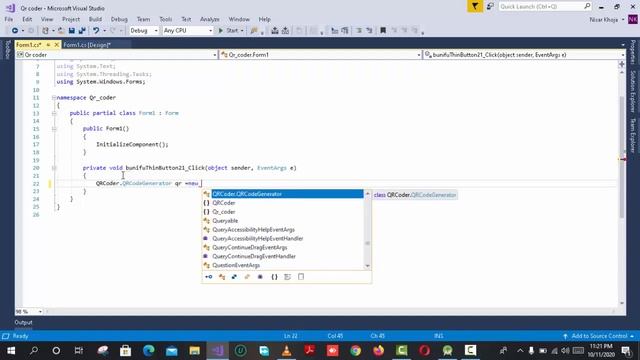The width and height of the screenshot is (640, 360).
Task: Click the Start debugging button
Action: pyautogui.click(x=229, y=31)
